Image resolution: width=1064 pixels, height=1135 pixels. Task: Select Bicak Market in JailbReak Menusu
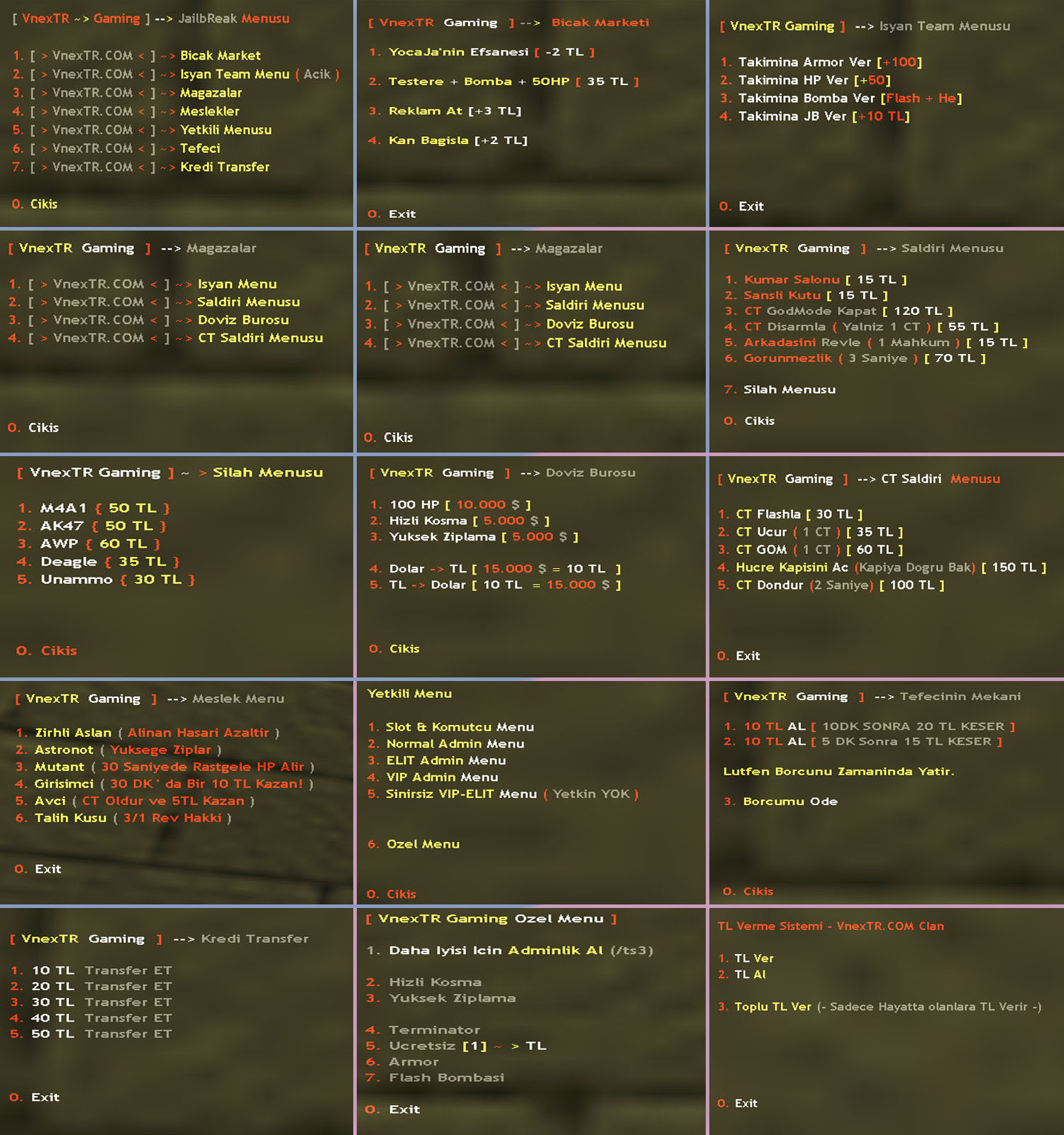[137, 55]
